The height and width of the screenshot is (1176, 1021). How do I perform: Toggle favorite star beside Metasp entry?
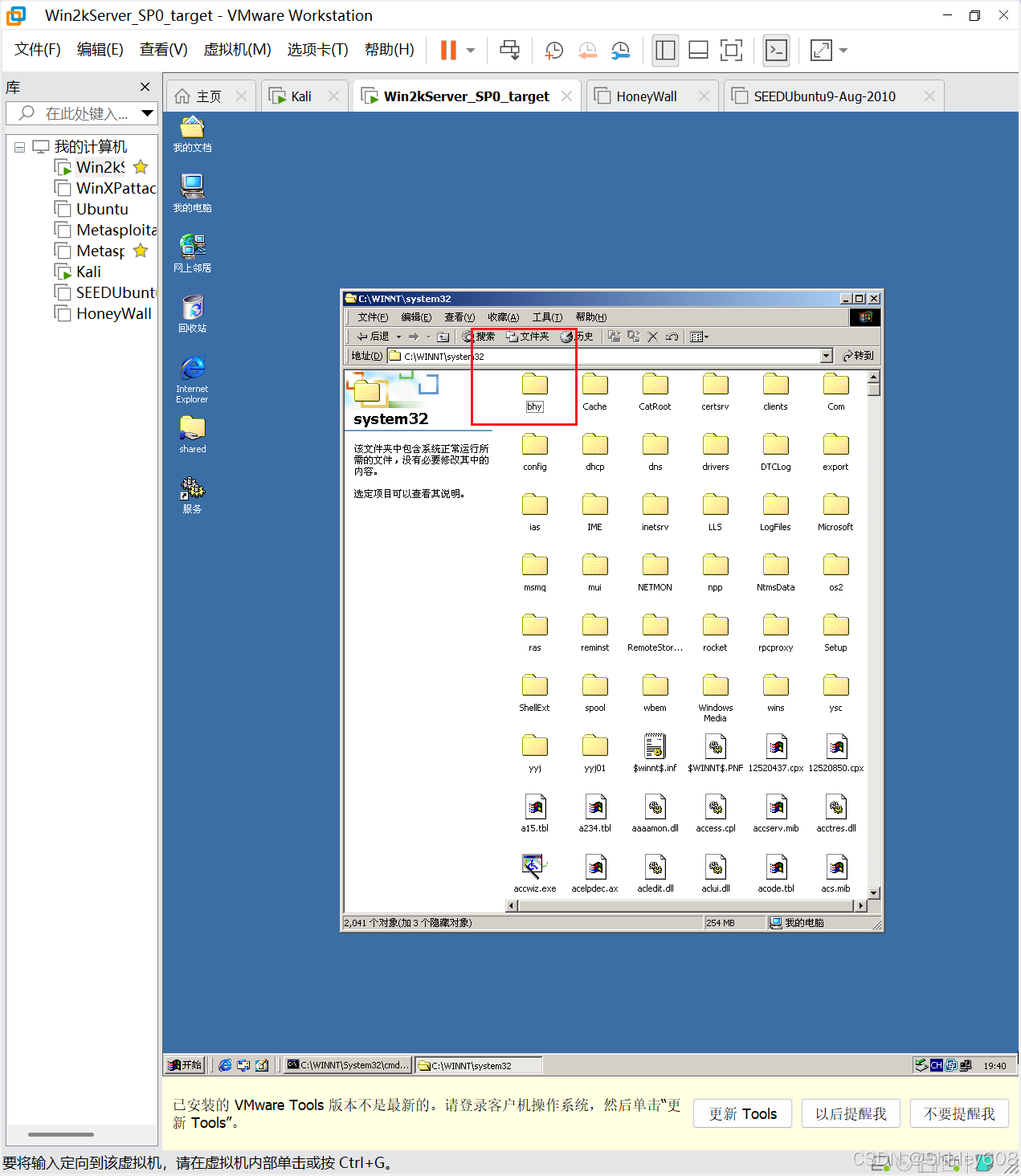(141, 251)
